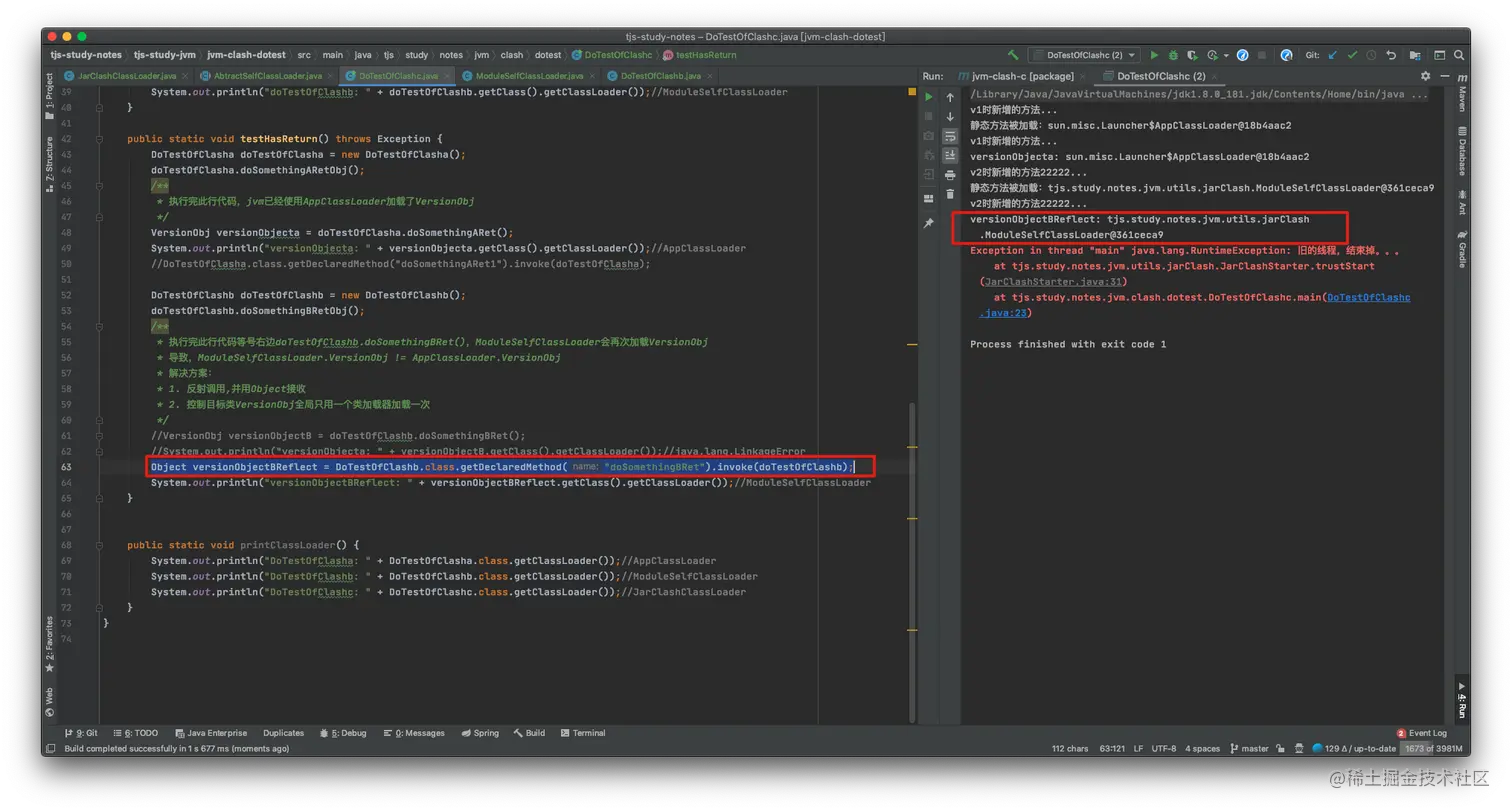
Task: Rerun program with Run panel green arrow
Action: click(929, 97)
